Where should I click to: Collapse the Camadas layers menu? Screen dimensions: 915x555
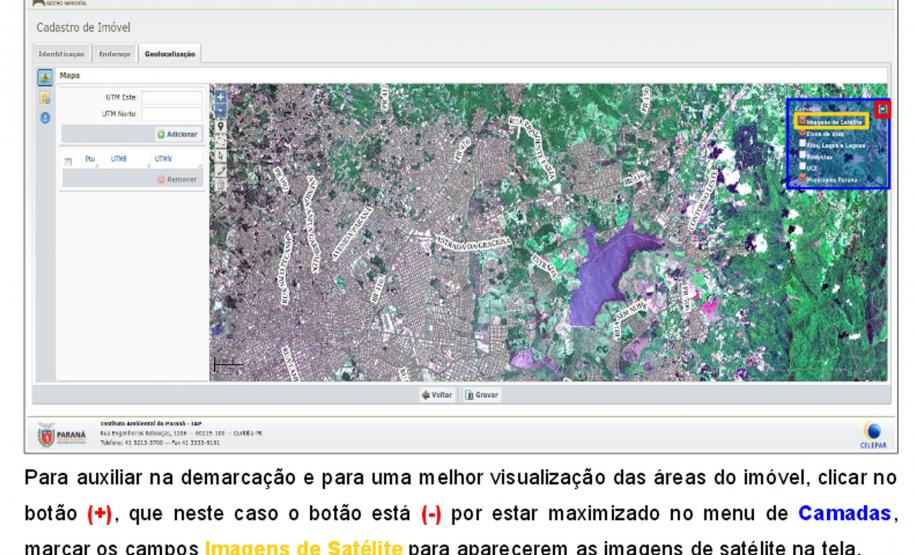coord(882,109)
